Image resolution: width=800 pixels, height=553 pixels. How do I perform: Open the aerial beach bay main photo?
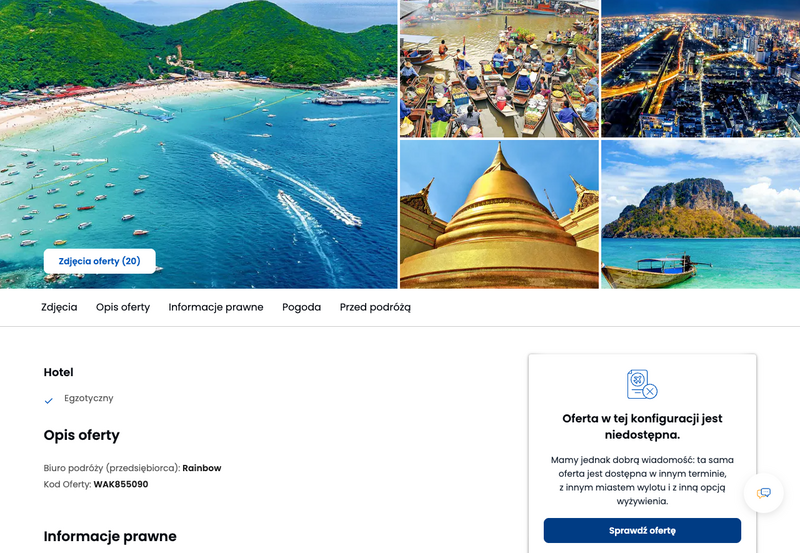click(x=198, y=144)
